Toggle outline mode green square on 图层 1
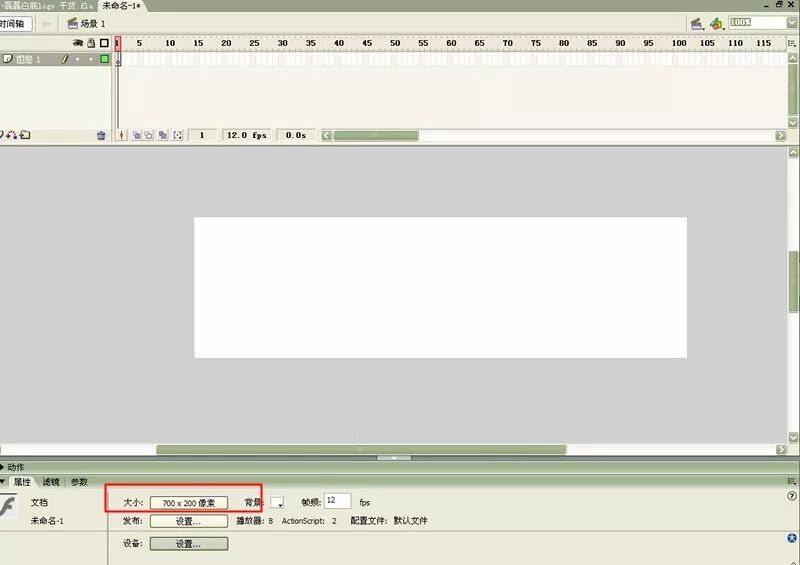 104,59
